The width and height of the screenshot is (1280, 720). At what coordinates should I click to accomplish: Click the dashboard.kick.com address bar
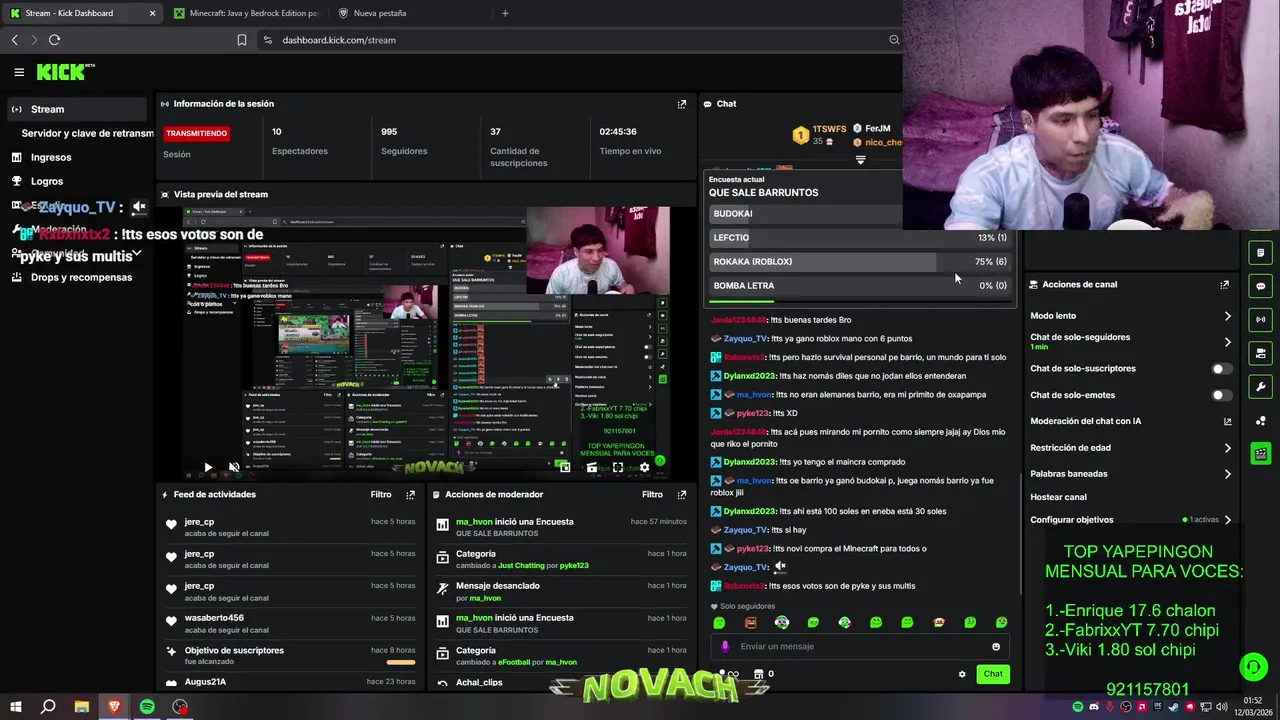[x=580, y=40]
